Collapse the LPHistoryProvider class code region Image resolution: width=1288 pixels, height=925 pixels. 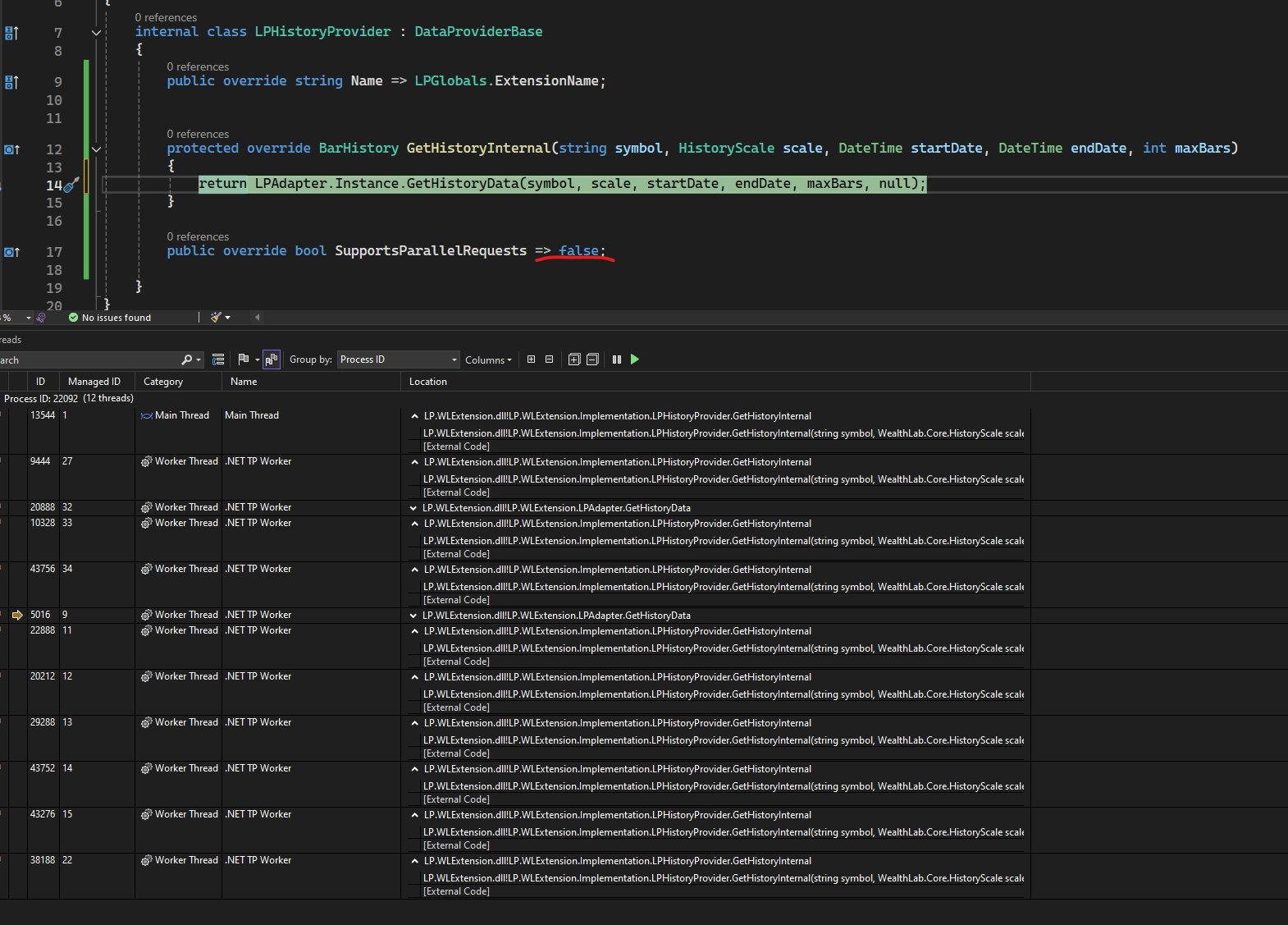pyautogui.click(x=96, y=33)
